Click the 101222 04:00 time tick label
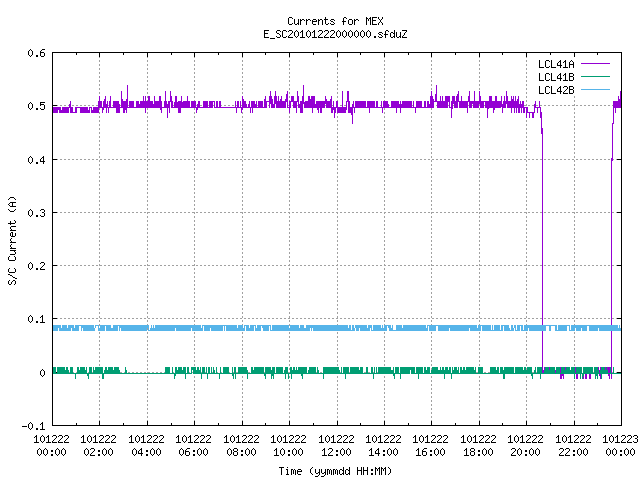 point(146,446)
